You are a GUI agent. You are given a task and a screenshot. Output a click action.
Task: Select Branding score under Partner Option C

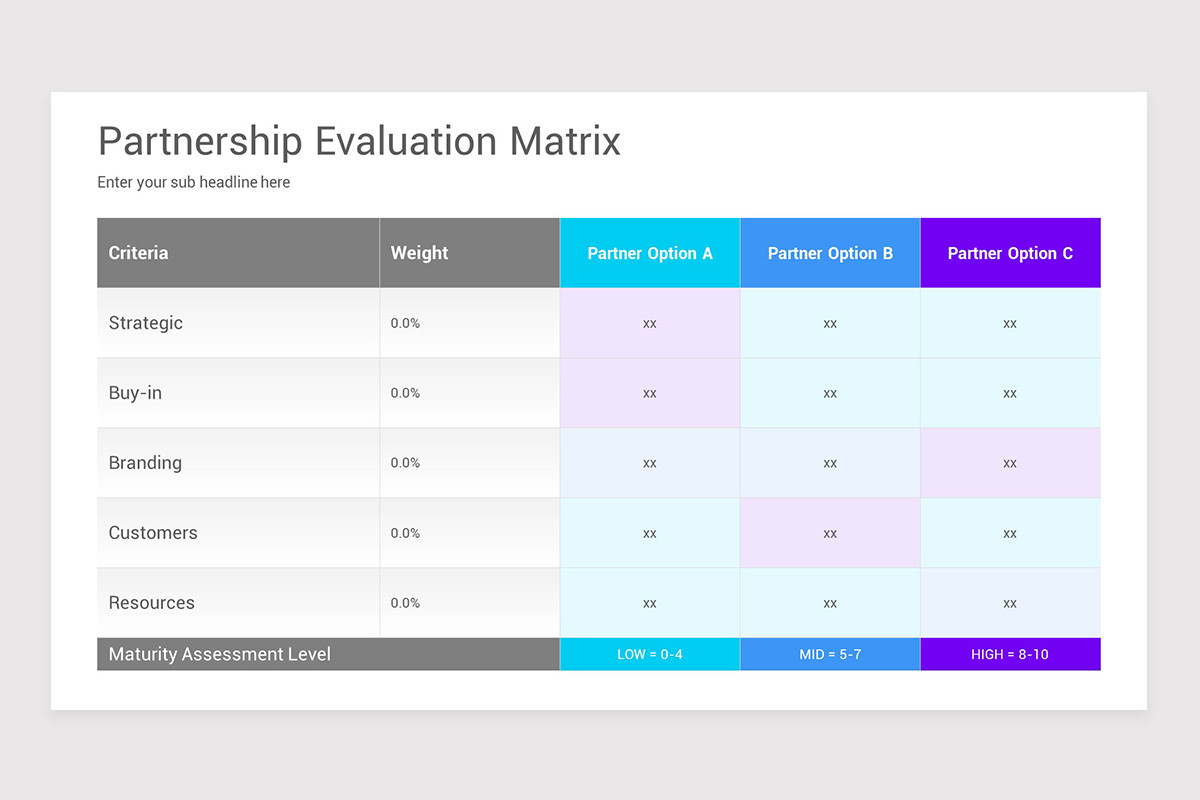point(1010,463)
